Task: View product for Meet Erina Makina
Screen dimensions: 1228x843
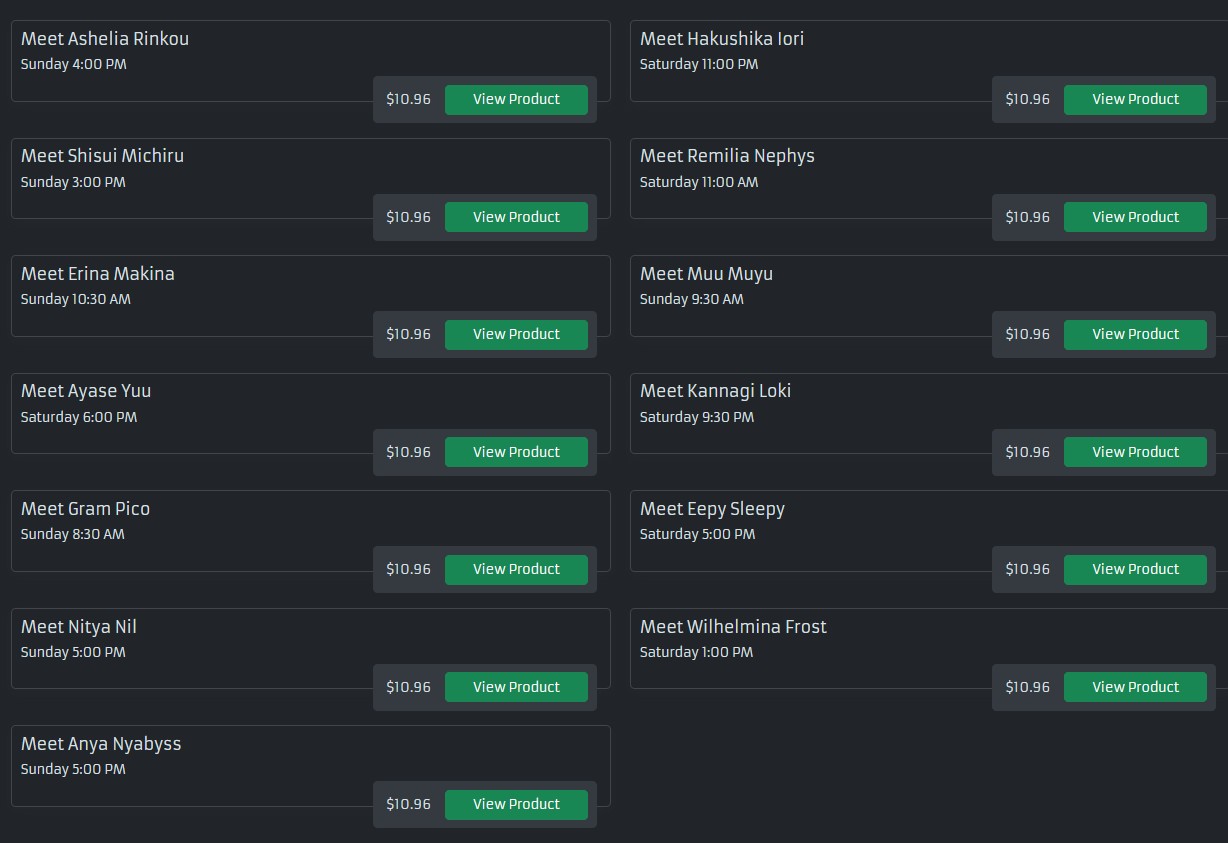Action: pyautogui.click(x=516, y=334)
